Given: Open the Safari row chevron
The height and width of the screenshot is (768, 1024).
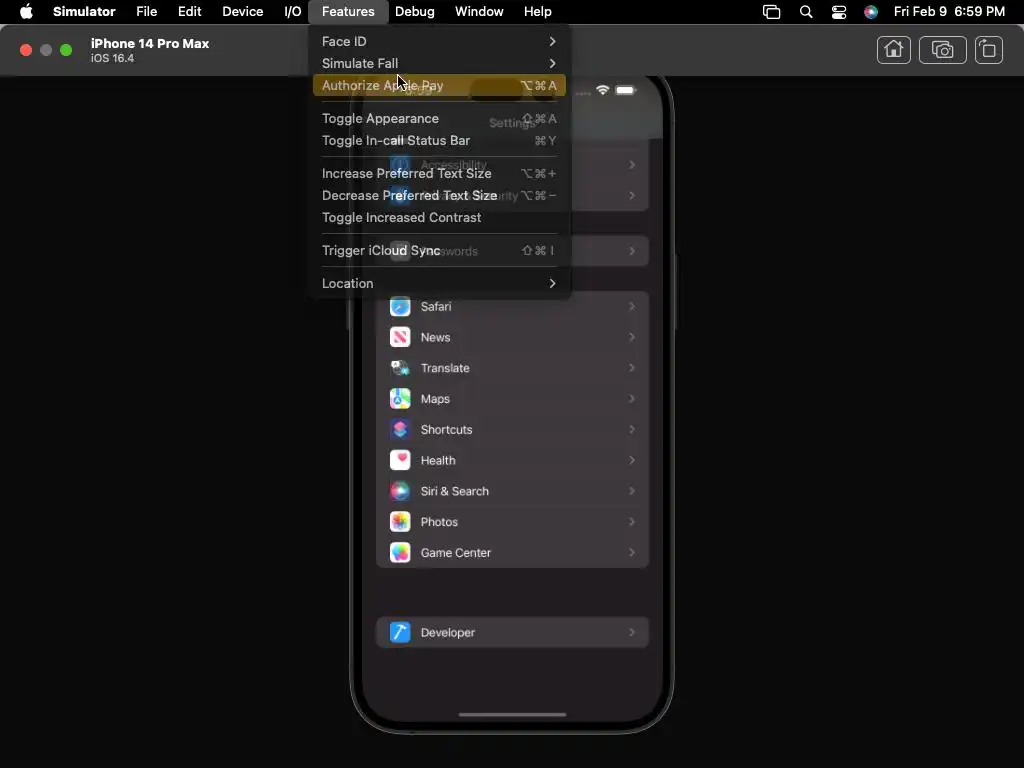Looking at the screenshot, I should [632, 306].
